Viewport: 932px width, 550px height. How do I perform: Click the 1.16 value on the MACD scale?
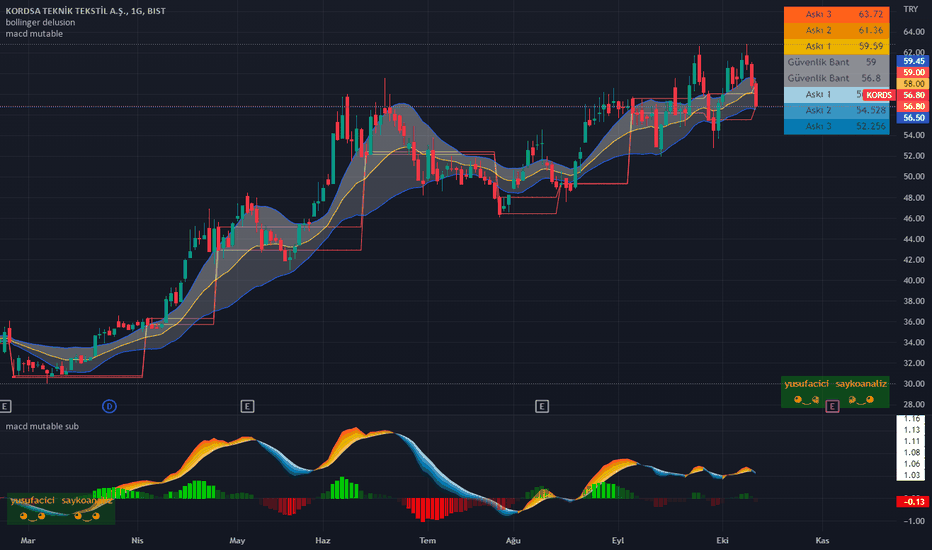pyautogui.click(x=912, y=419)
